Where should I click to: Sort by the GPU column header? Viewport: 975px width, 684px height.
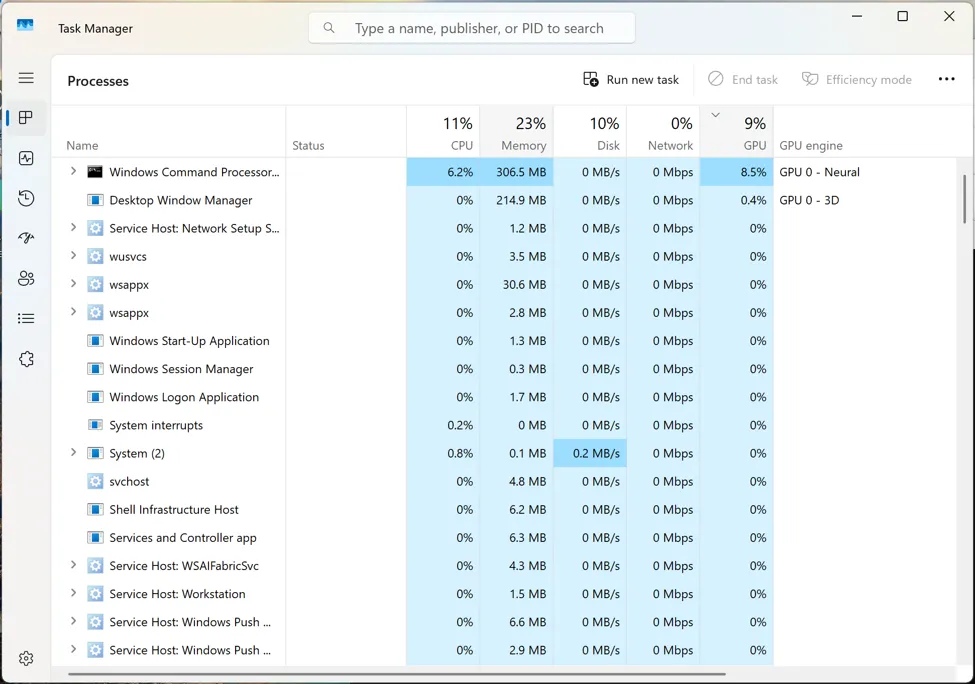737,132
